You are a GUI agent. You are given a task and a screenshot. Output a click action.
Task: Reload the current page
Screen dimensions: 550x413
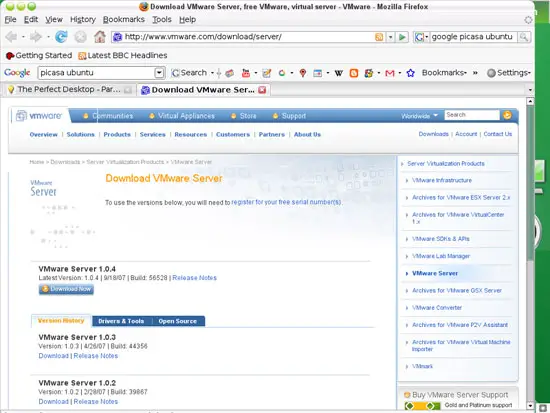(x=61, y=36)
